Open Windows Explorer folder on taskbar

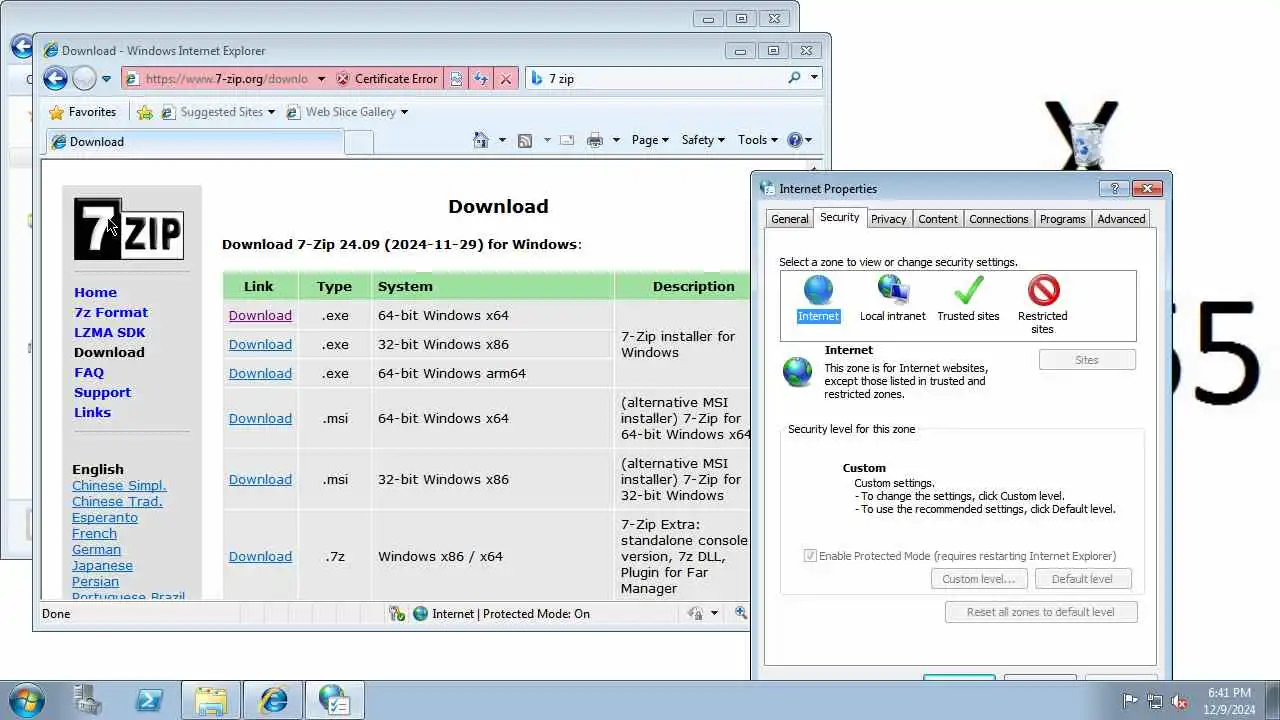(x=211, y=700)
